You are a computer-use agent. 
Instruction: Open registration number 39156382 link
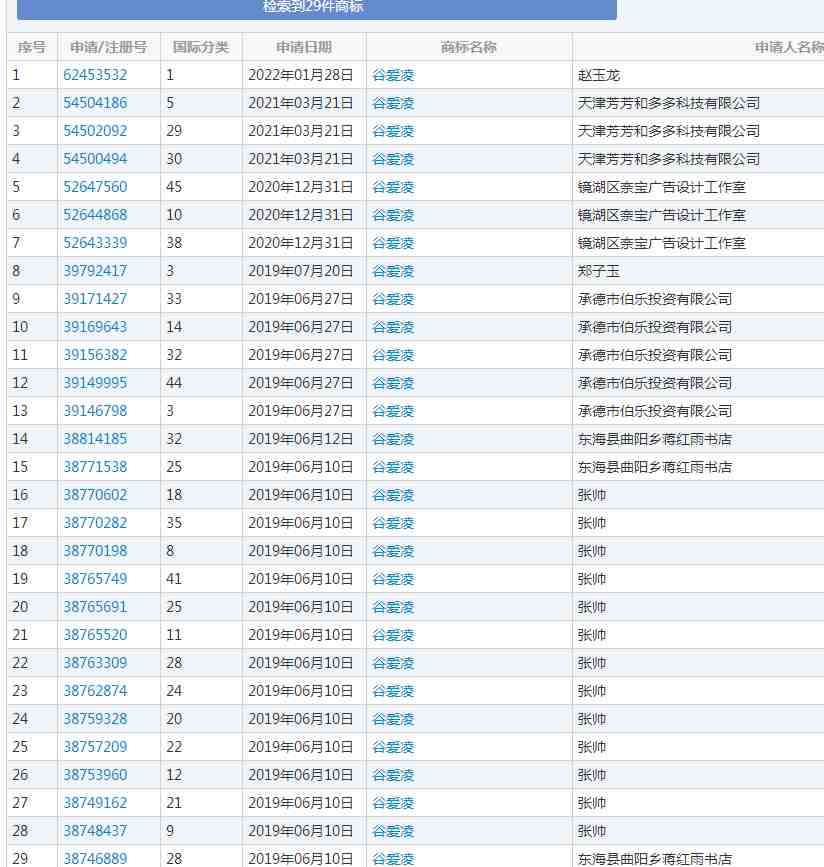tap(95, 354)
